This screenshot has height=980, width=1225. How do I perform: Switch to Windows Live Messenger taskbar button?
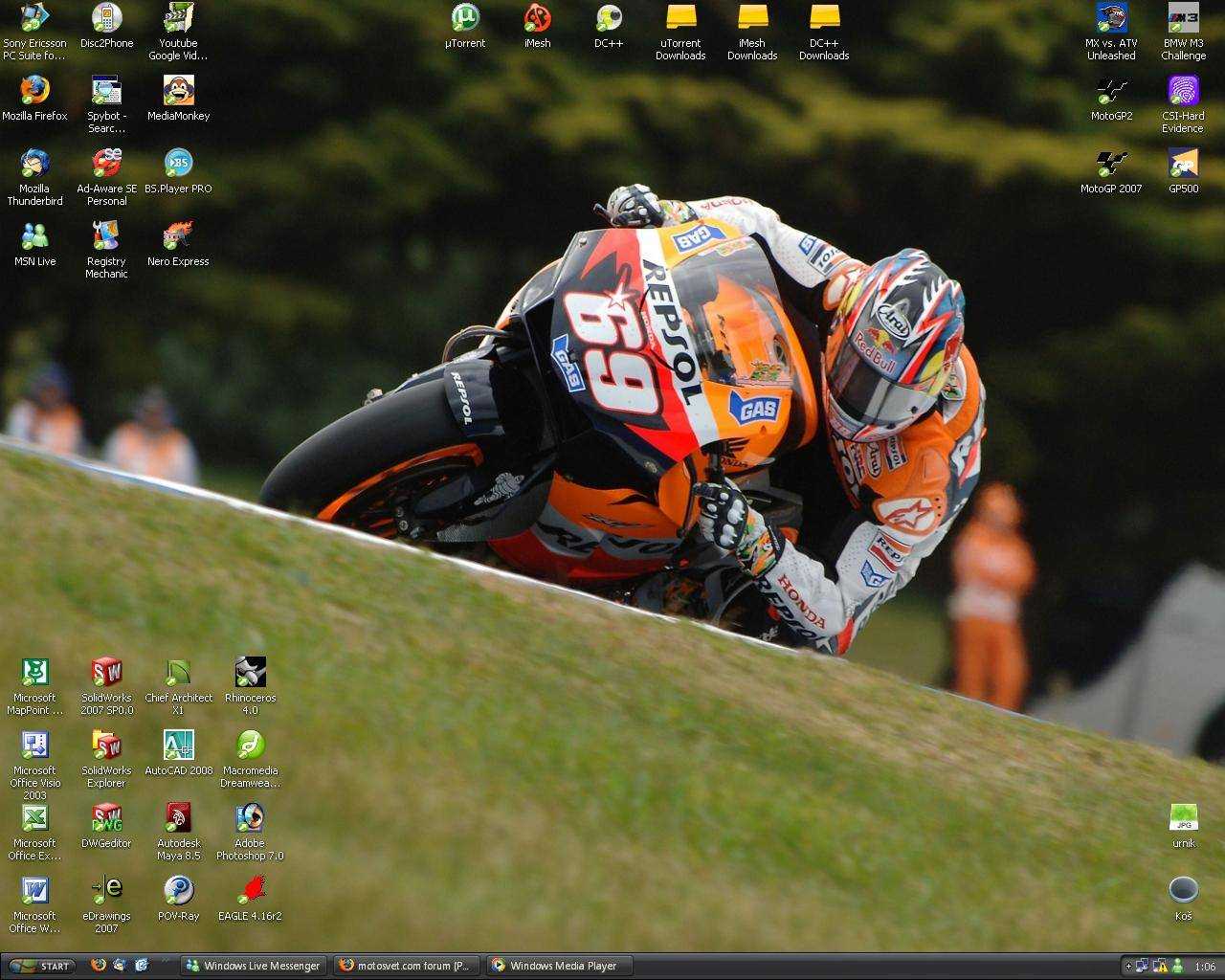[252, 966]
